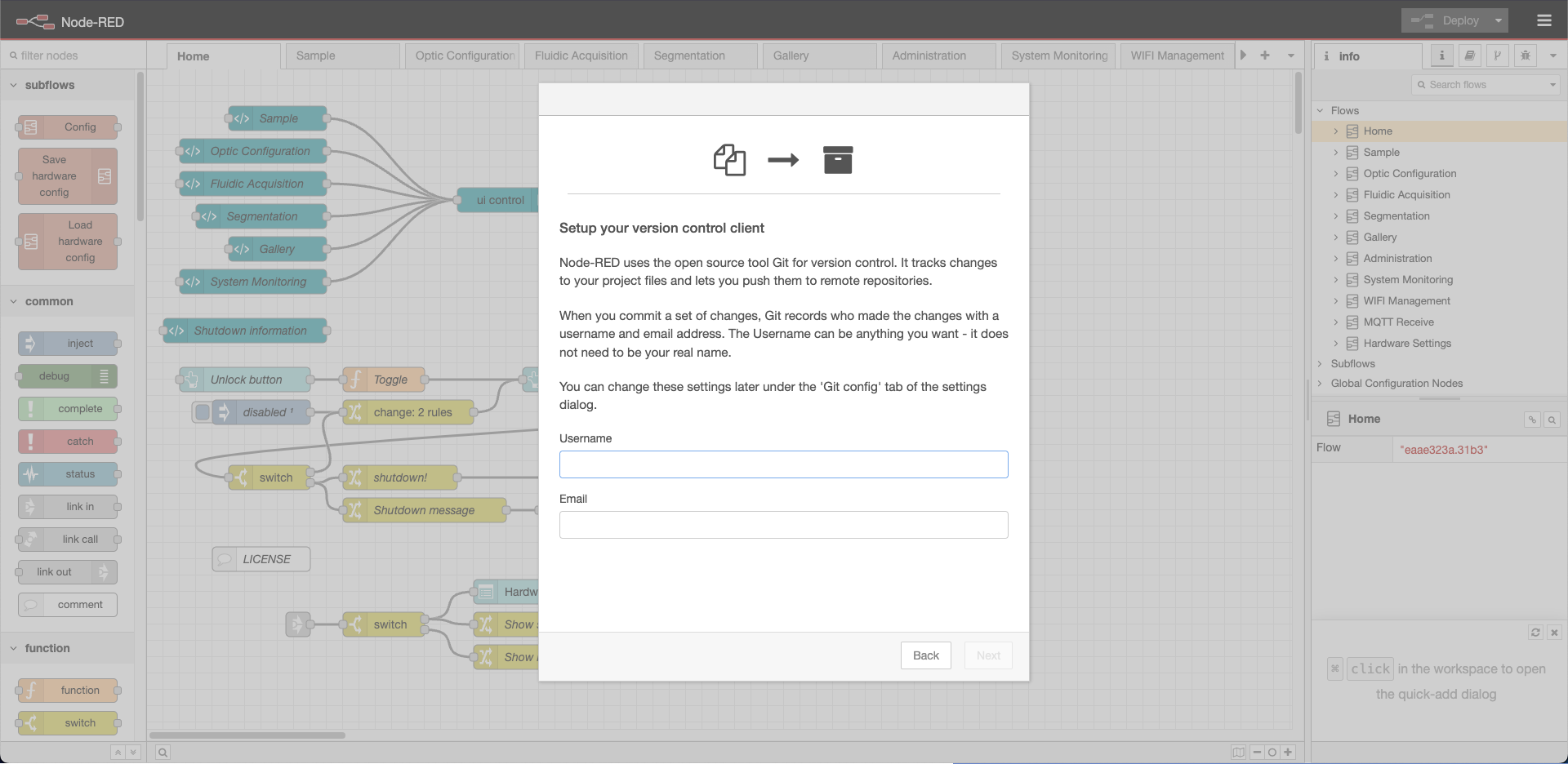Open the help book sidebar icon

1469,56
